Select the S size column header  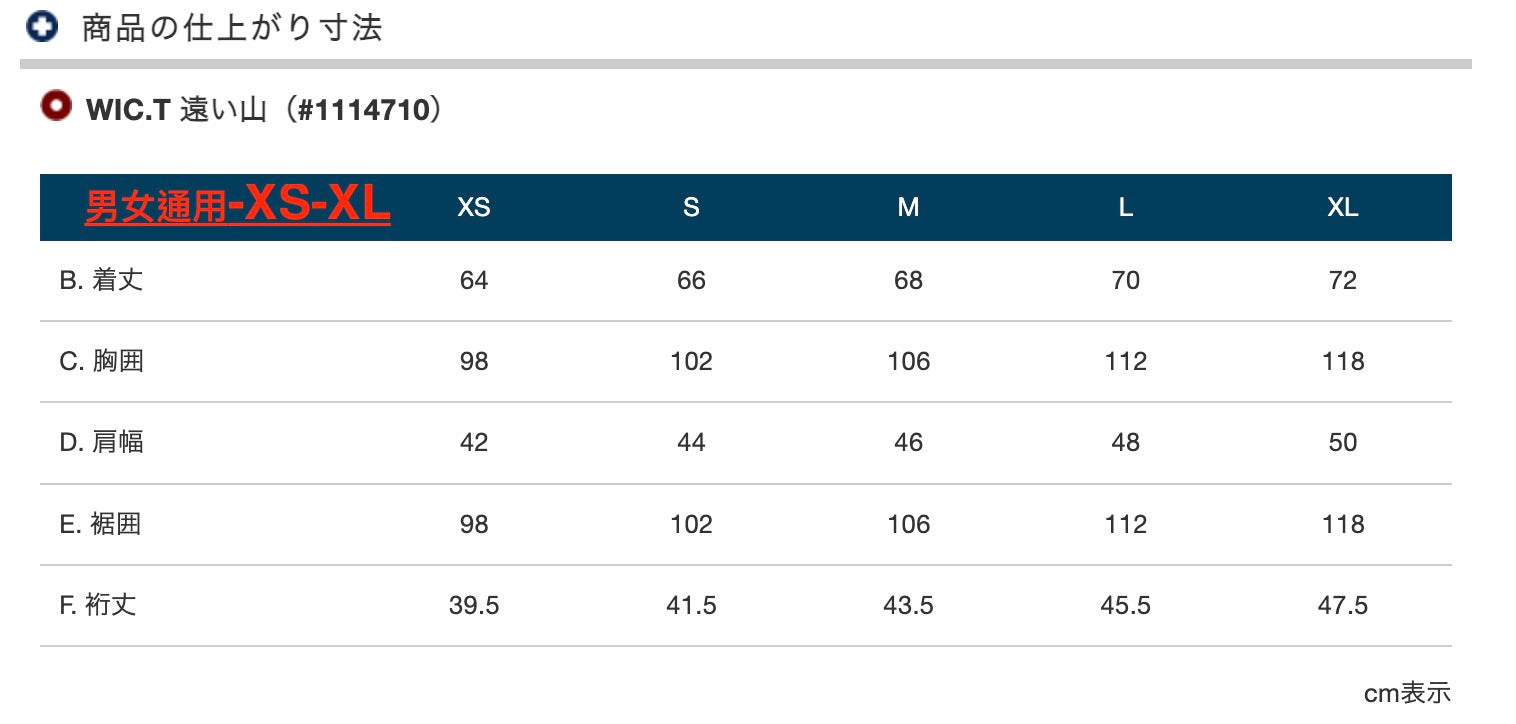tap(691, 208)
